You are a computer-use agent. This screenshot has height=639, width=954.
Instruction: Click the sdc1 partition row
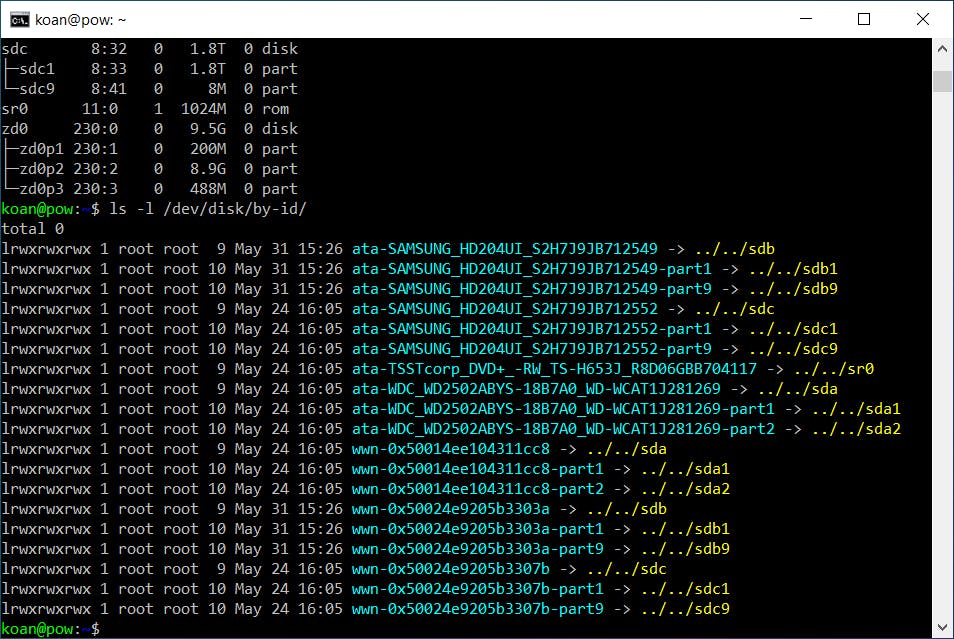150,69
